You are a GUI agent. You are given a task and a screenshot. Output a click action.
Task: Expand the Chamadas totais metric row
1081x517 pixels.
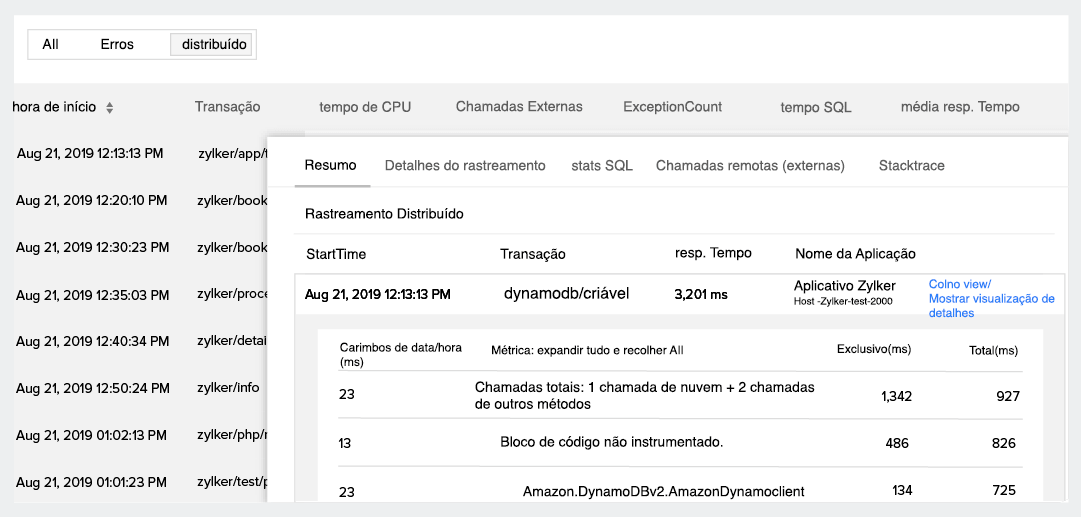pyautogui.click(x=645, y=396)
